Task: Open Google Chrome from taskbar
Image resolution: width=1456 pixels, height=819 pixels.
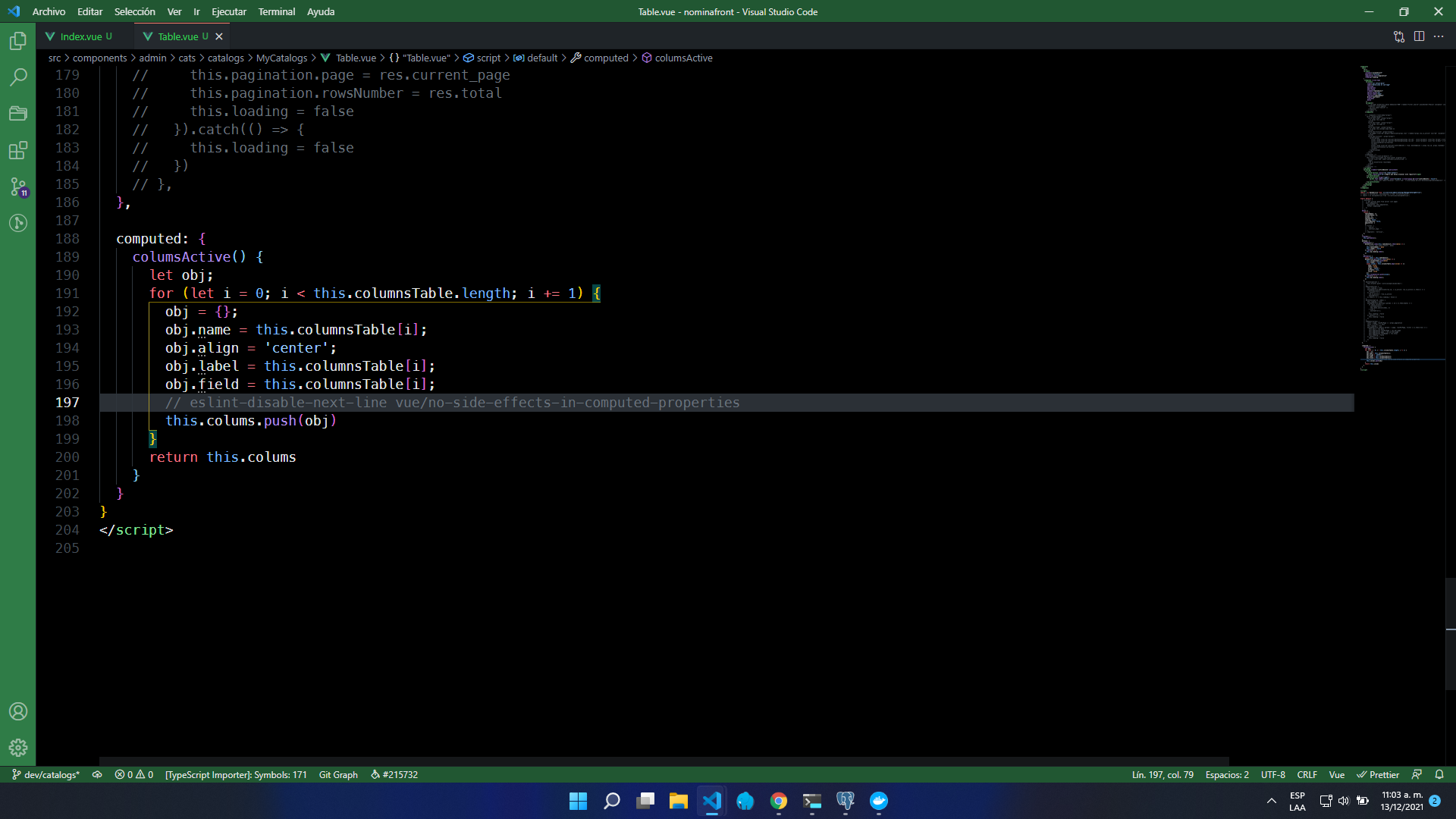Action: click(x=778, y=801)
